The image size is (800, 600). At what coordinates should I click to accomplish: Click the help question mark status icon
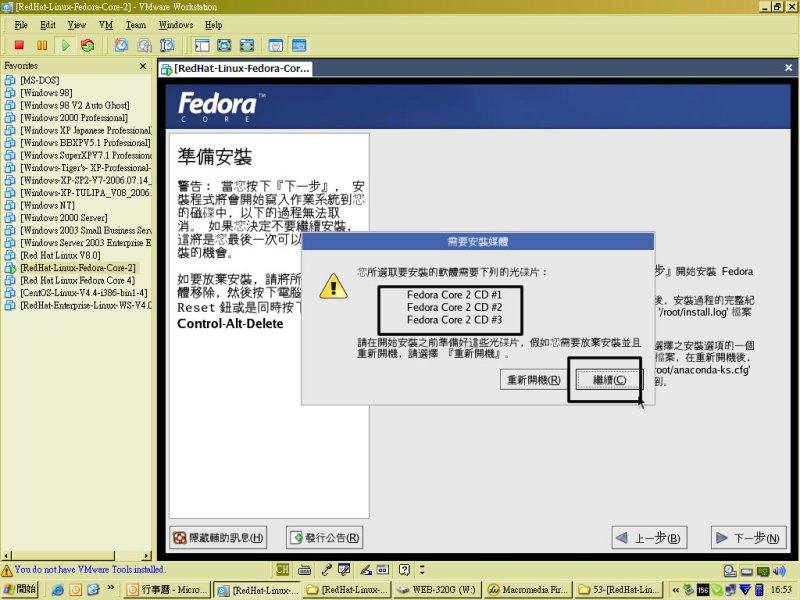[404, 569]
